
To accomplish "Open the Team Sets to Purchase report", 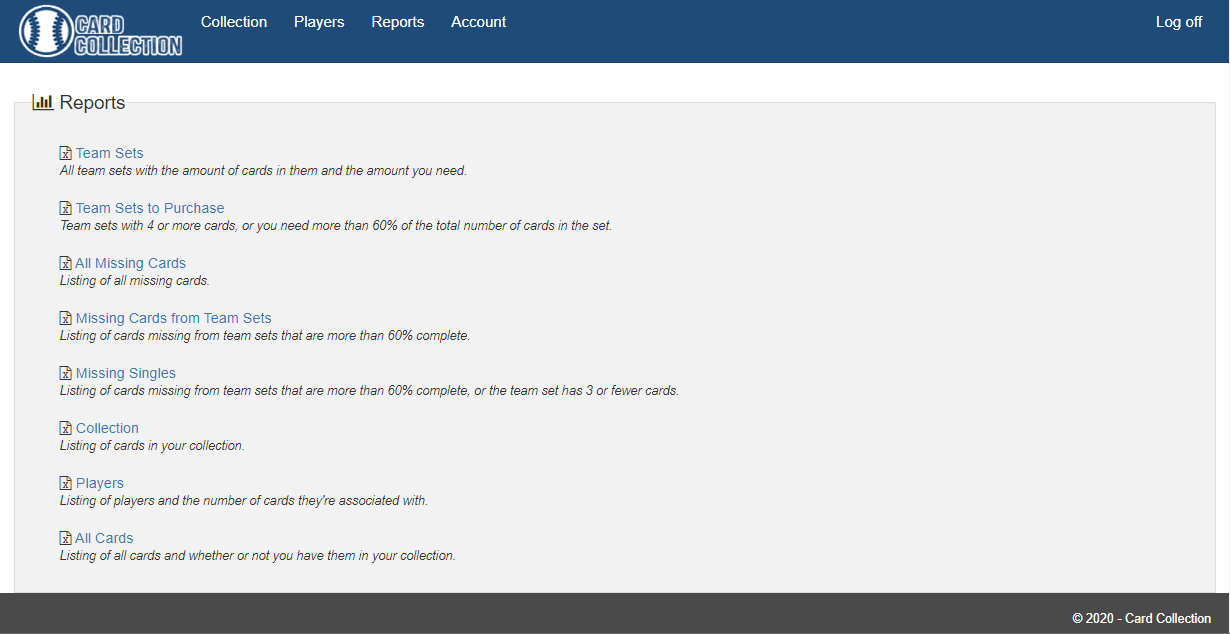I will tap(150, 208).
